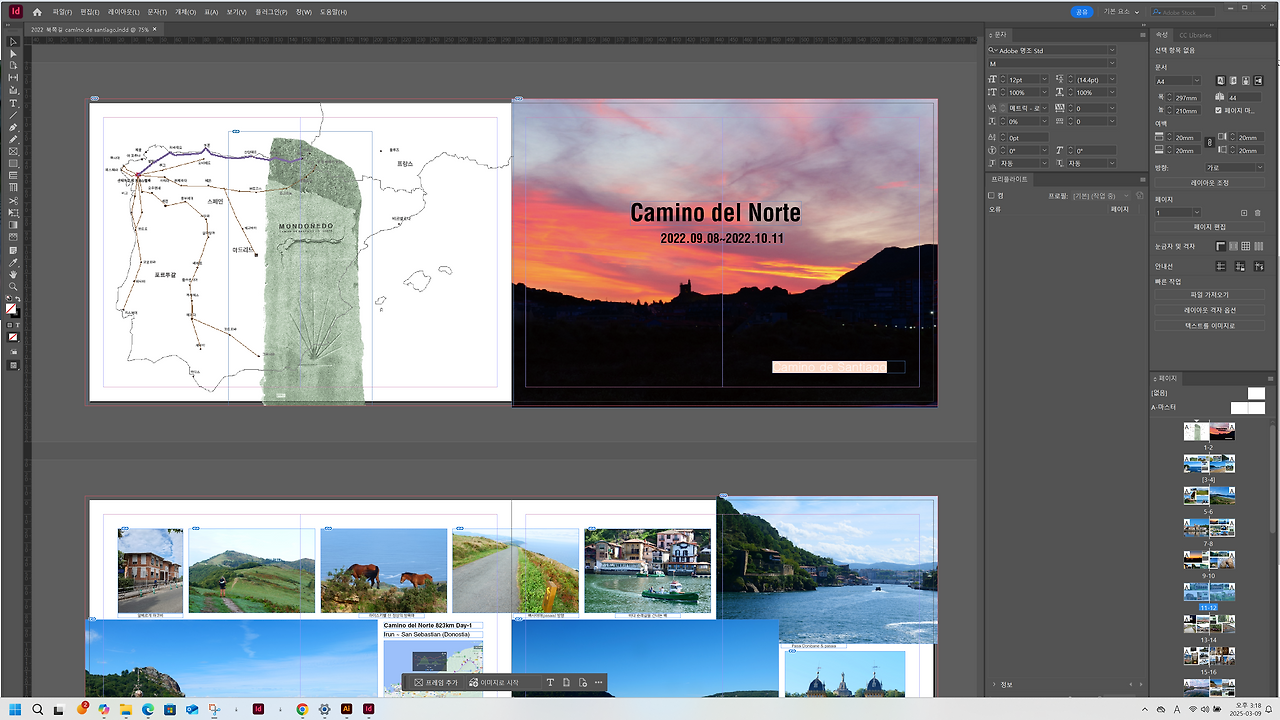Screen dimensions: 1280x720
Task: Select the Direct Selection tool
Action: click(x=13, y=54)
